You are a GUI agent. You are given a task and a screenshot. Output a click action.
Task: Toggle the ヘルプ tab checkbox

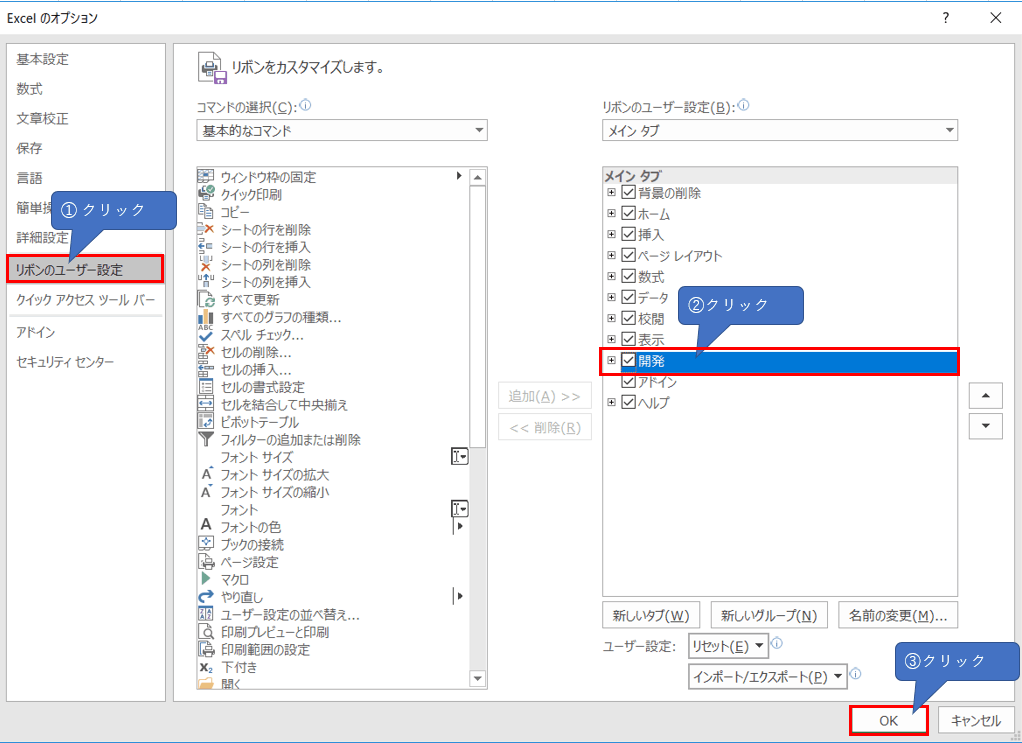628,402
